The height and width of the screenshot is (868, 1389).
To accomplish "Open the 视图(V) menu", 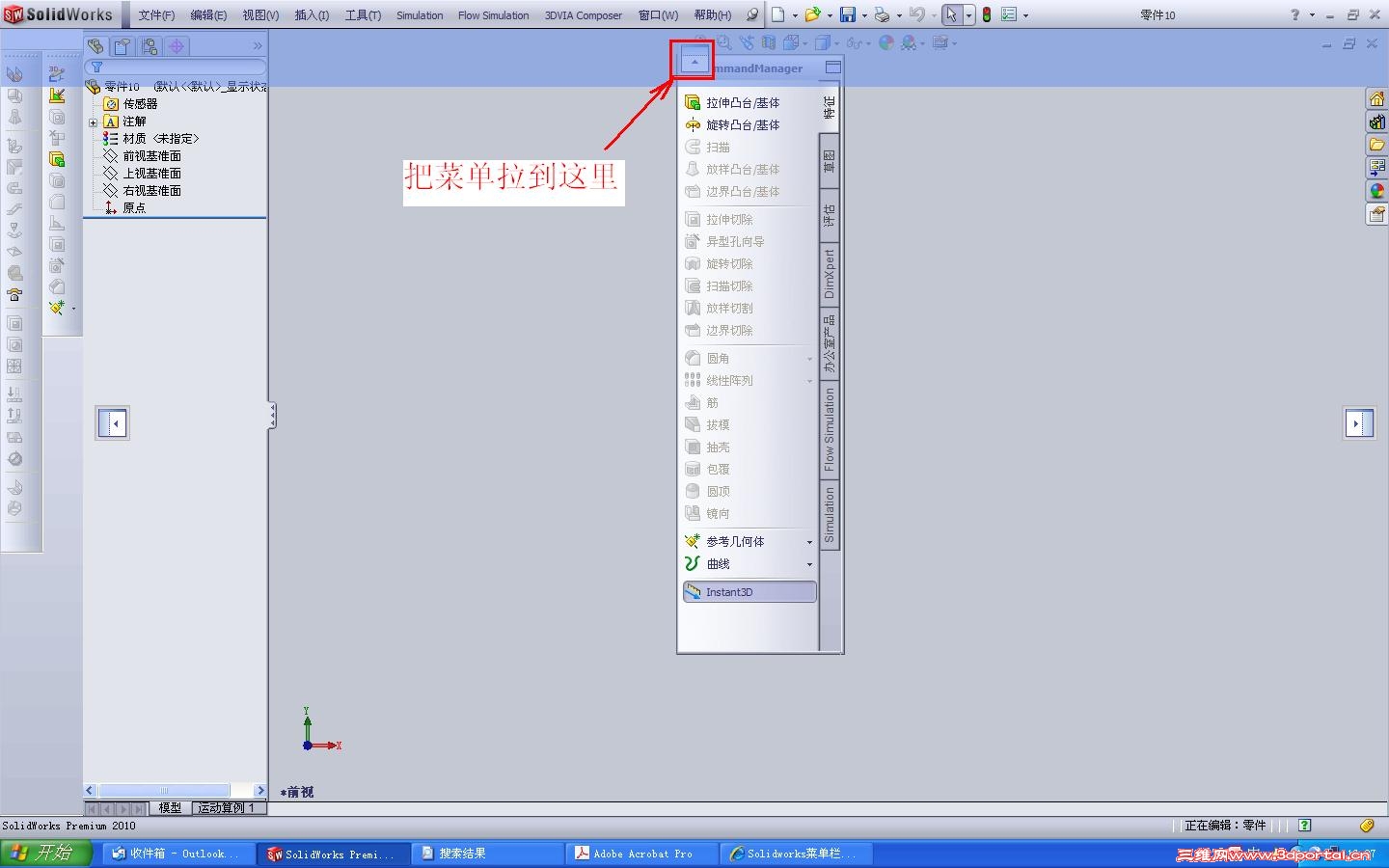I will (260, 15).
